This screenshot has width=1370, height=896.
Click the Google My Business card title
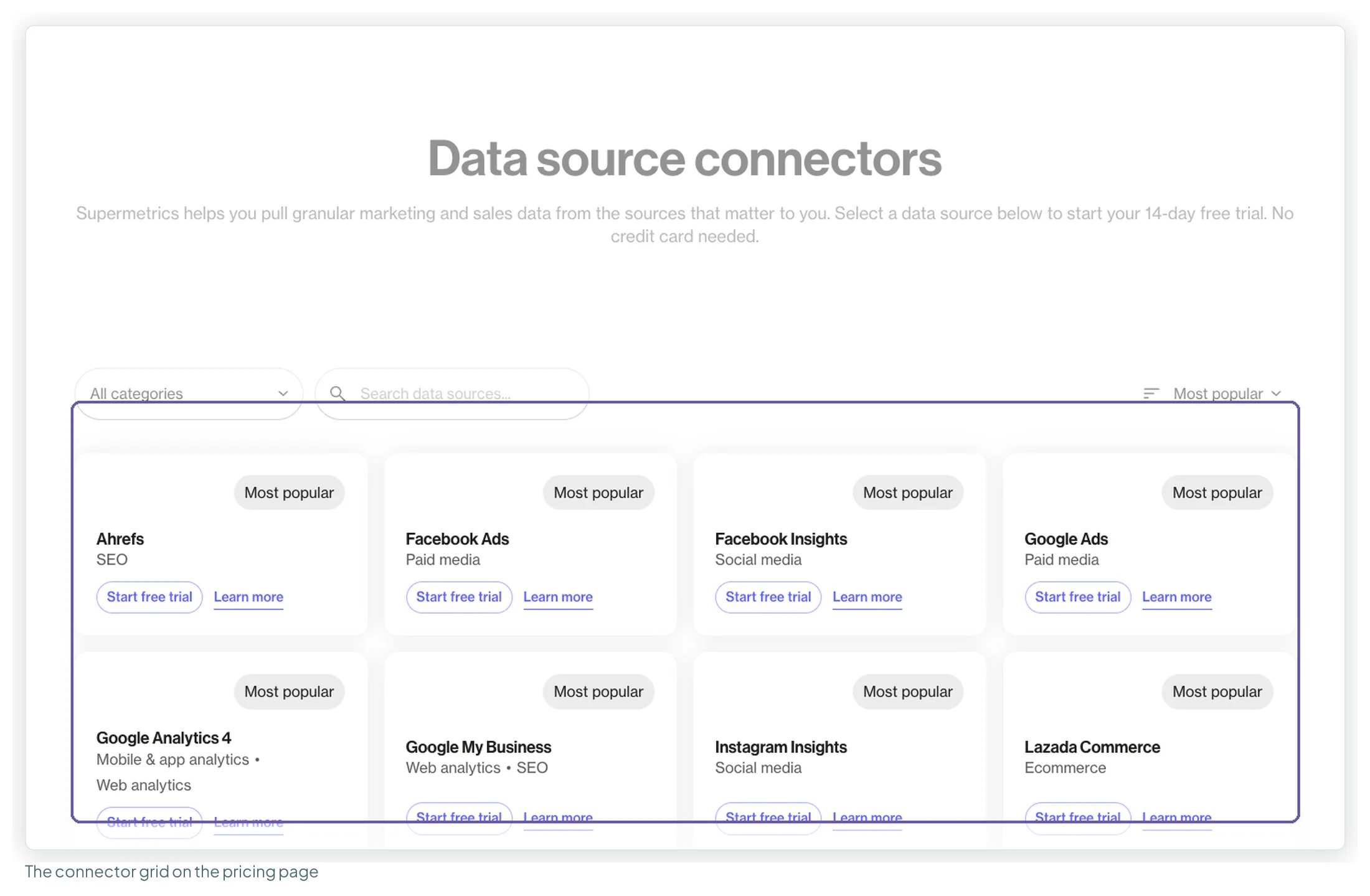pyautogui.click(x=478, y=747)
